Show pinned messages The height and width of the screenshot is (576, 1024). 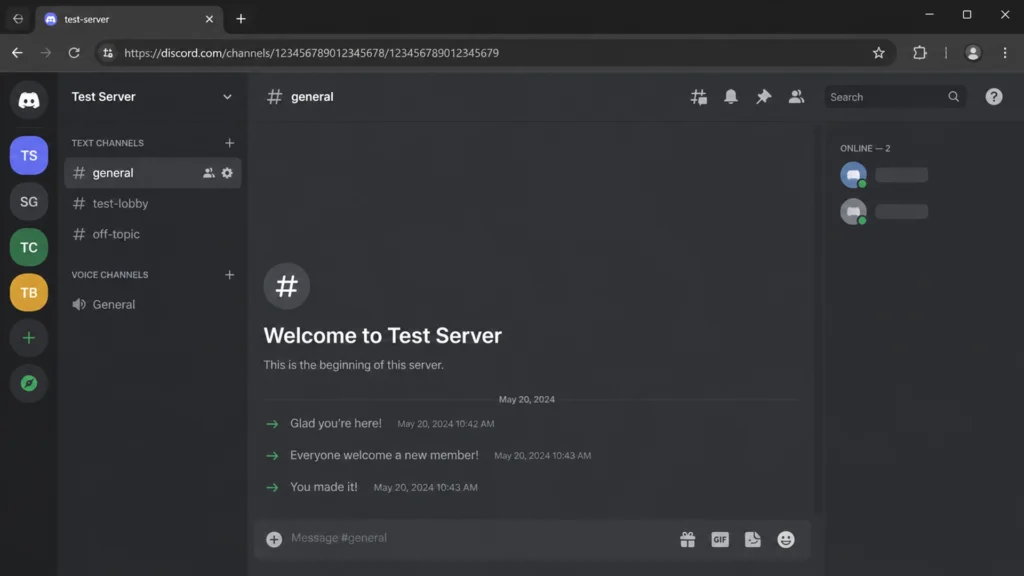point(763,97)
